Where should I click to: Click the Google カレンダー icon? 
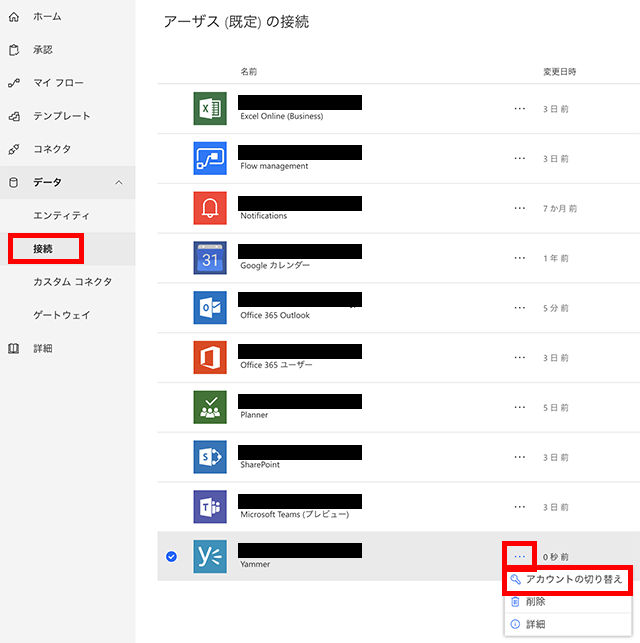[x=210, y=258]
